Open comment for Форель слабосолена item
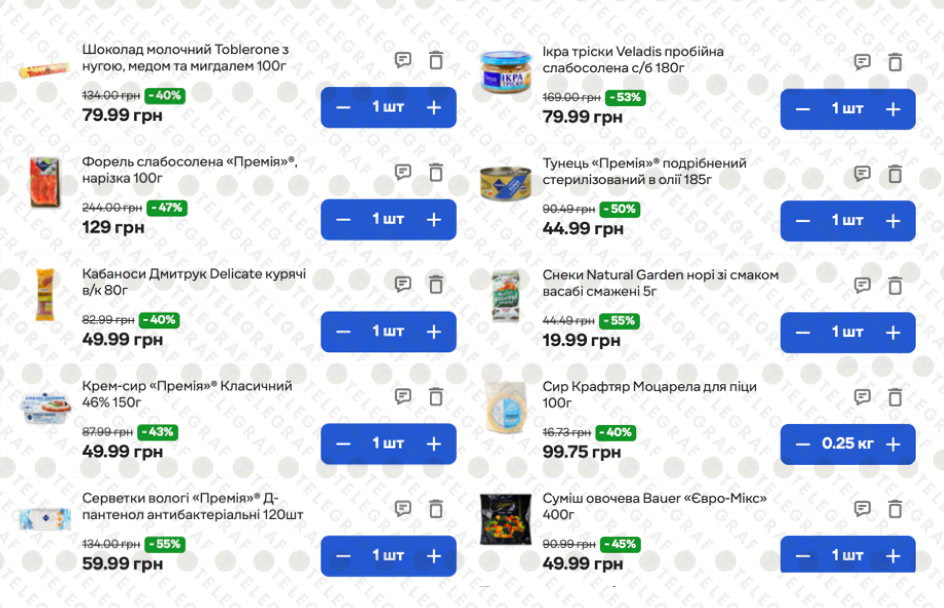 (403, 173)
